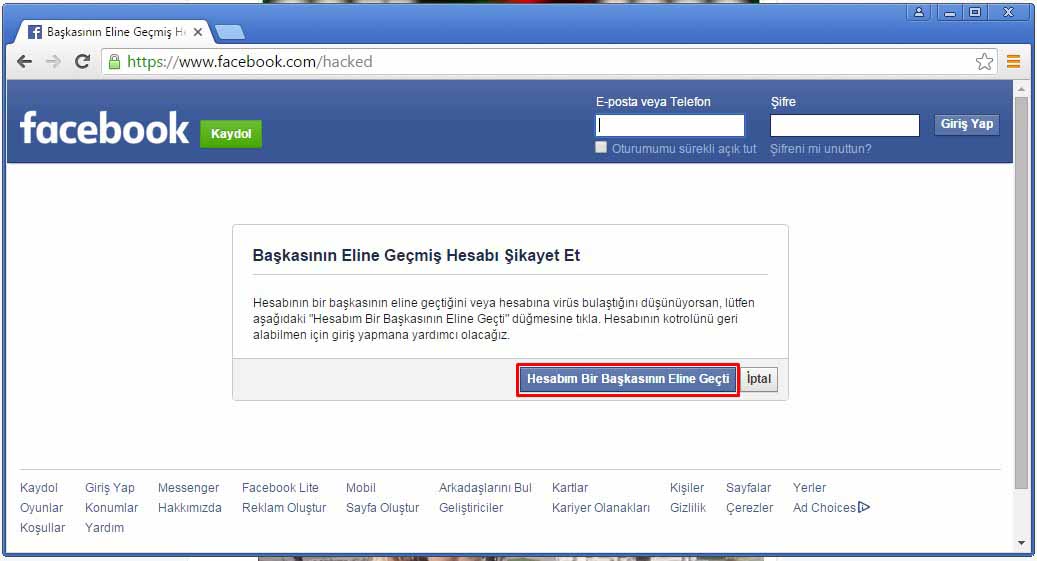This screenshot has height=561, width=1037.
Task: Click the Şifre password field
Action: click(844, 125)
